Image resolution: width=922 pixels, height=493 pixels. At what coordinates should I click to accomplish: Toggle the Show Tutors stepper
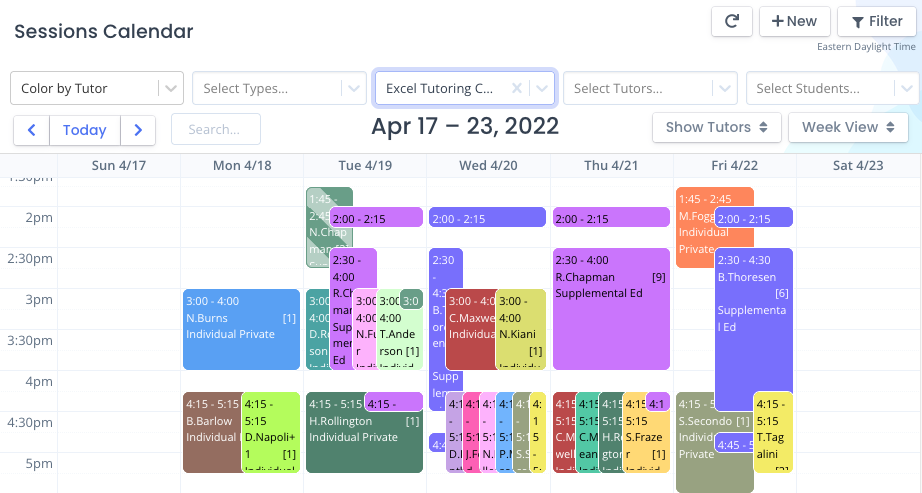[x=716, y=127]
